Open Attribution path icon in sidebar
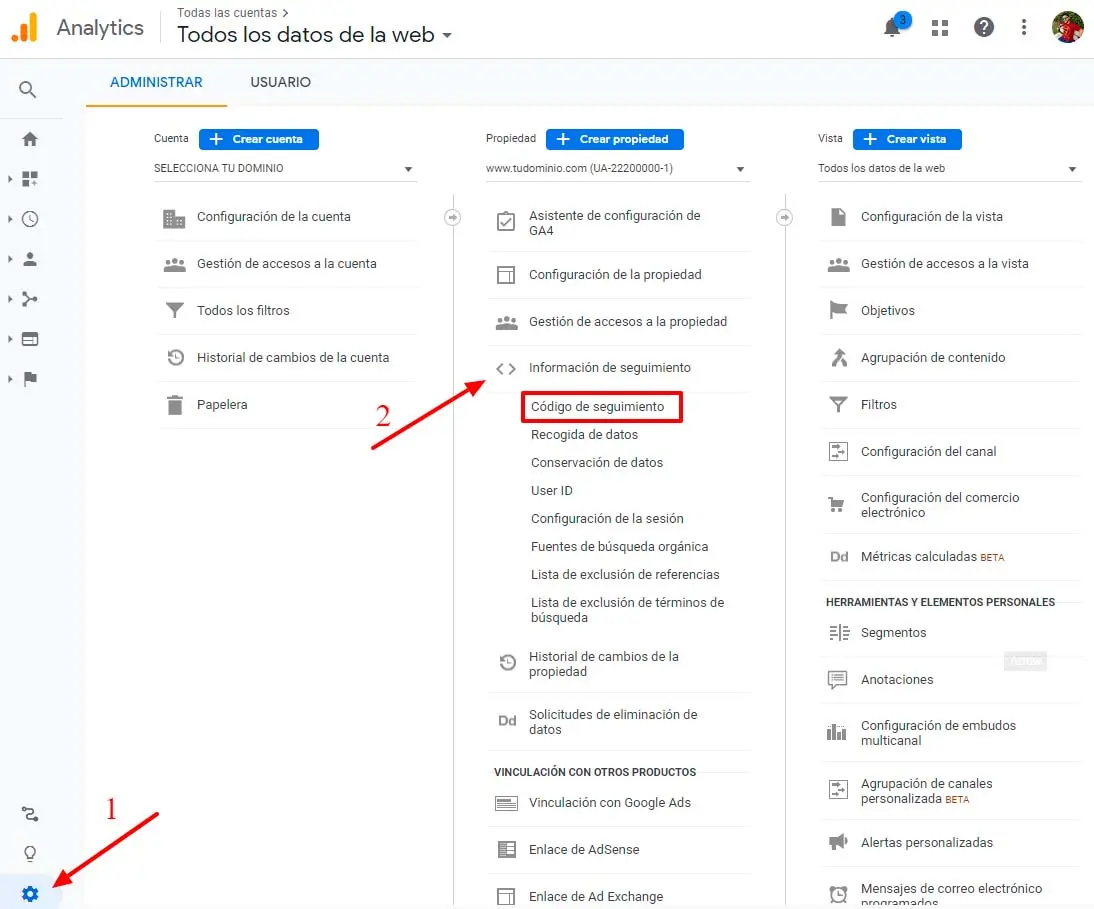Screen dimensions: 1094x909 click(29, 814)
